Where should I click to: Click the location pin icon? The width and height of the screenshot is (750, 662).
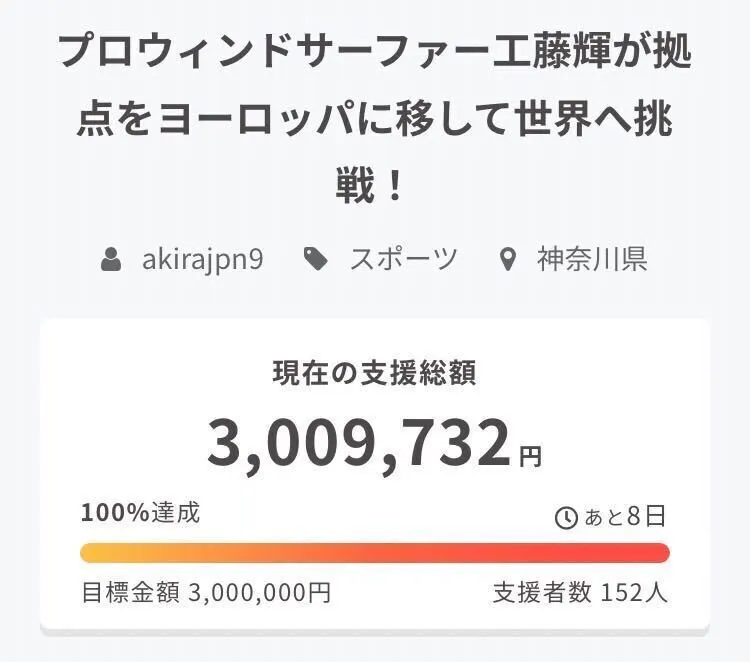(508, 260)
